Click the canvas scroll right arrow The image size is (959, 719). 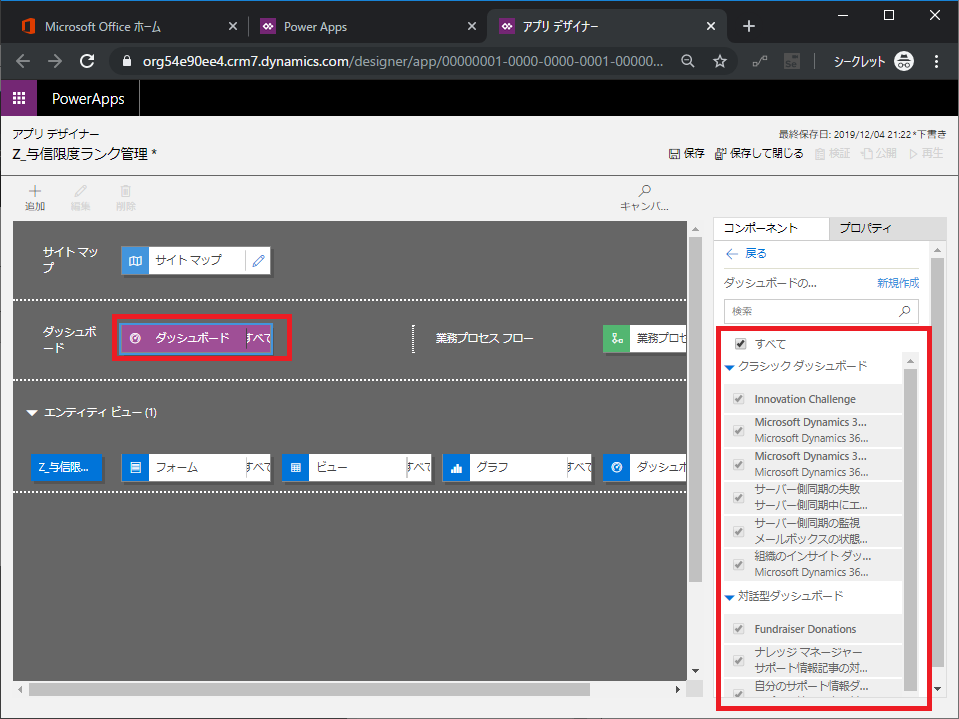tap(677, 690)
